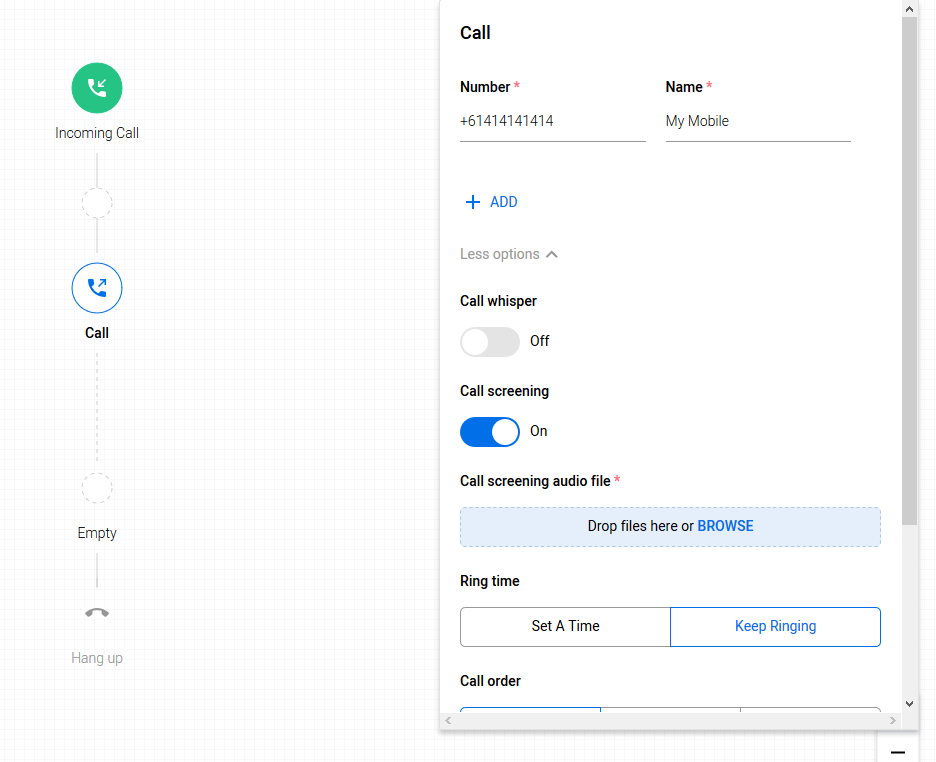Image resolution: width=936 pixels, height=762 pixels.
Task: Choose Set A Time ring option
Action: (x=565, y=626)
